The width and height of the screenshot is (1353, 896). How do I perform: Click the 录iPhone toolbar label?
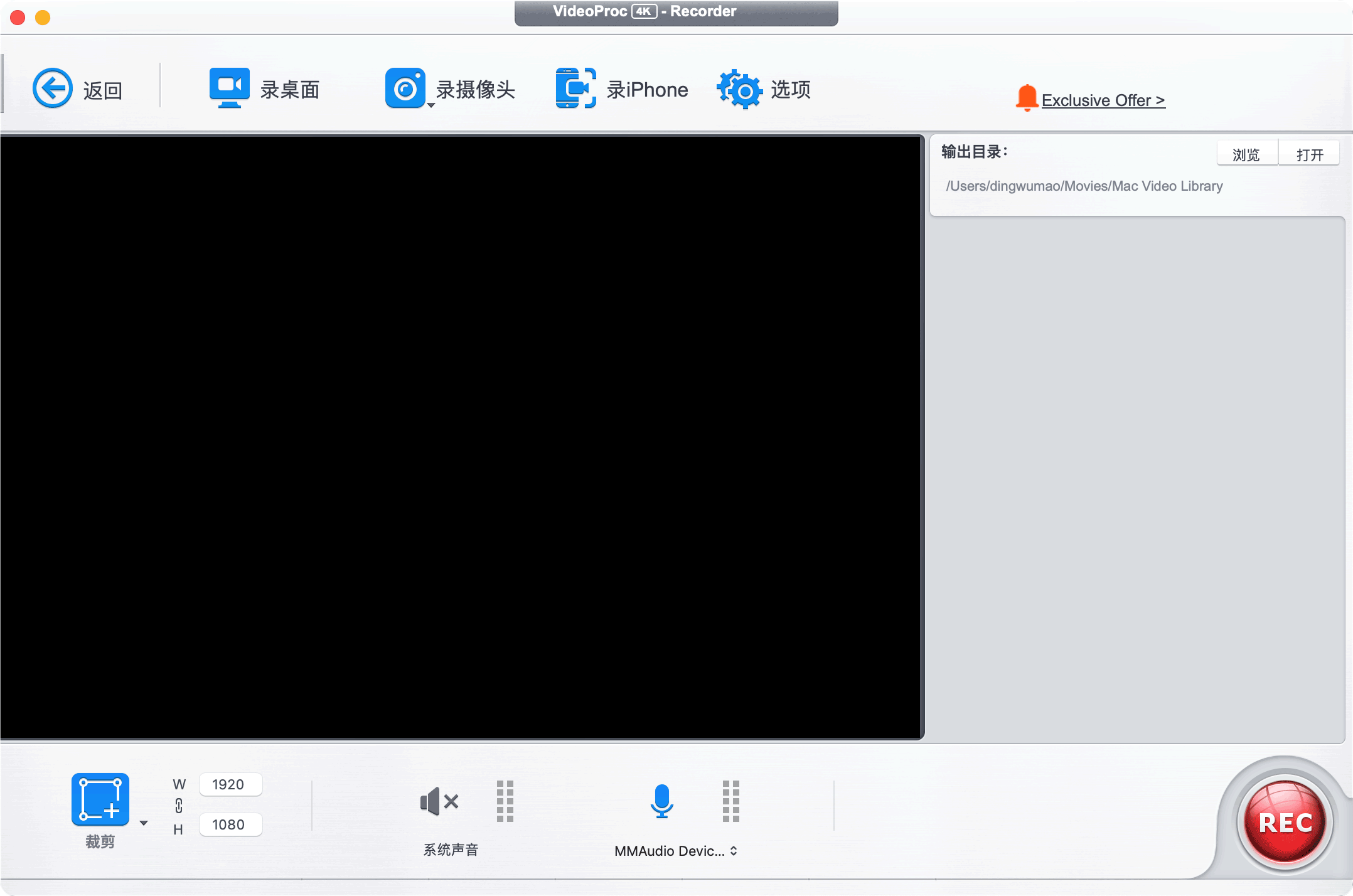coord(647,90)
